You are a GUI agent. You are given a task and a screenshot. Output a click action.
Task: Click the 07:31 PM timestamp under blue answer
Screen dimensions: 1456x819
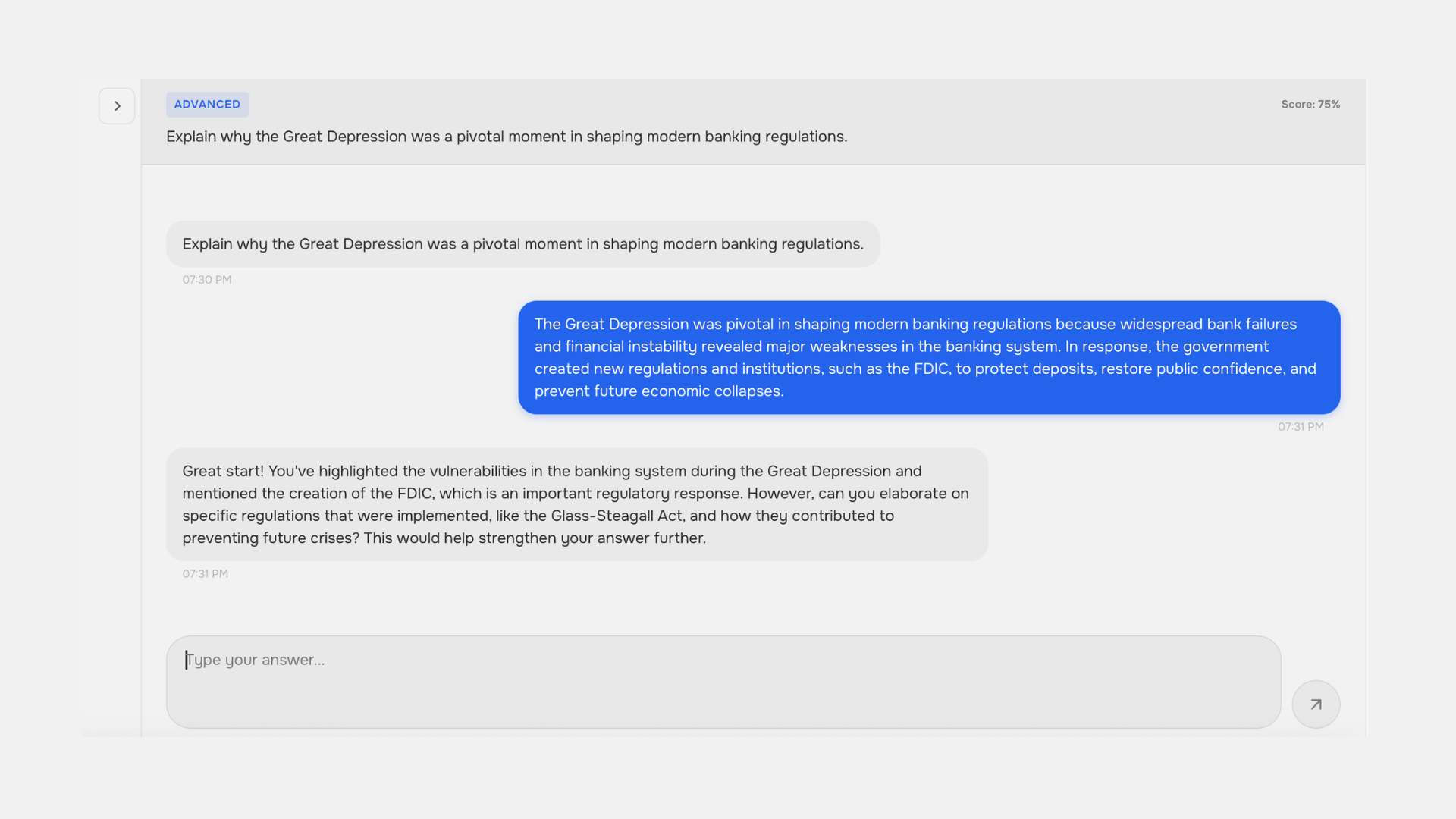(1301, 427)
